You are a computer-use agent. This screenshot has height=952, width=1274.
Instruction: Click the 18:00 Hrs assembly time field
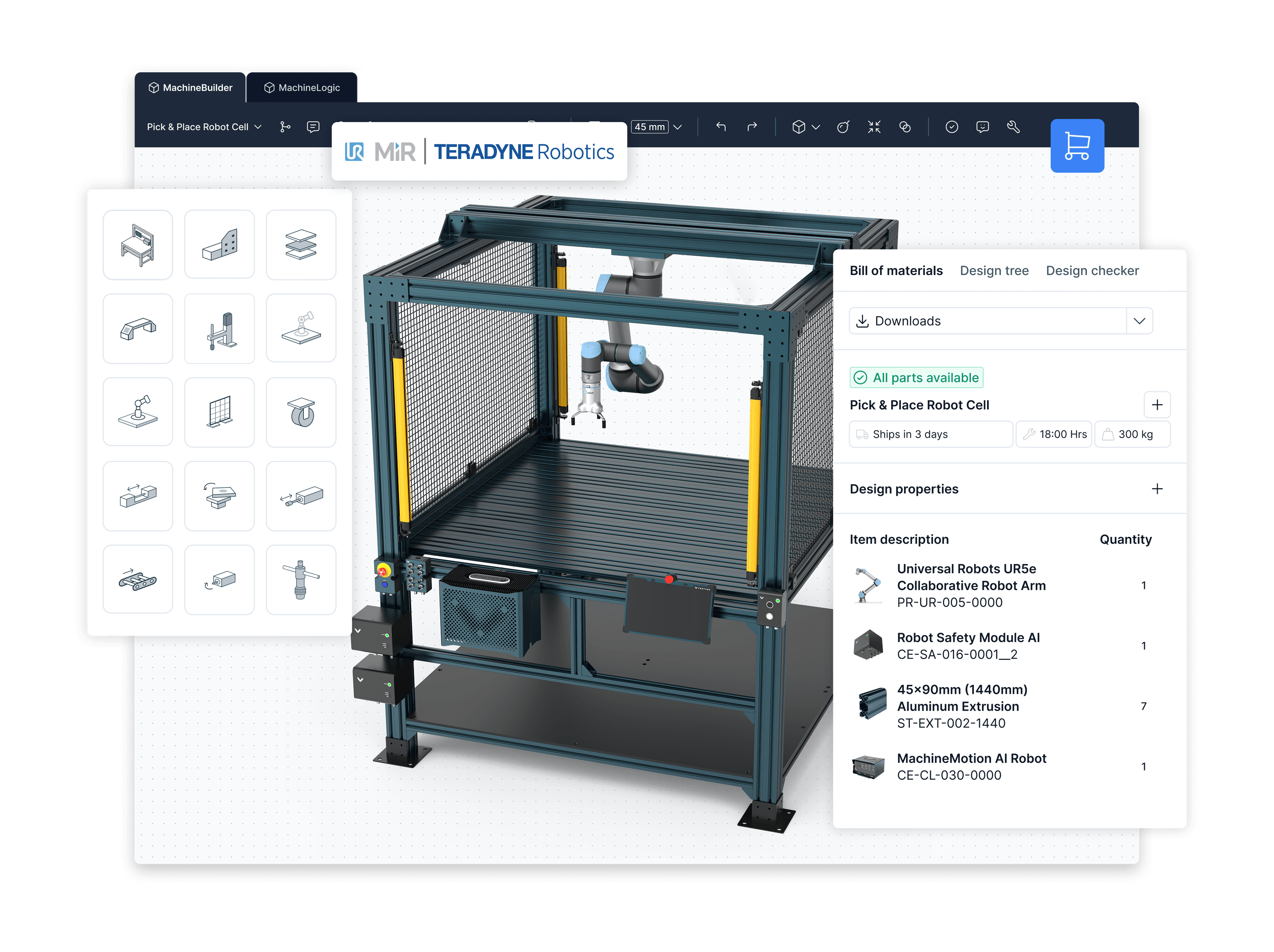1054,434
